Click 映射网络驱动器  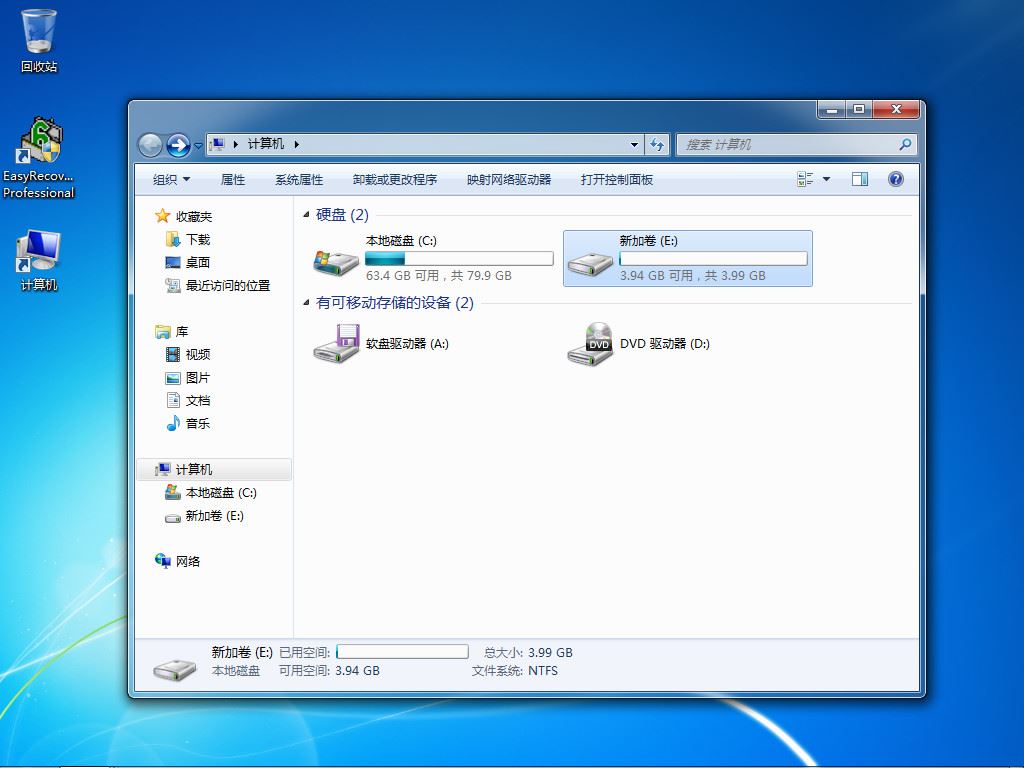pyautogui.click(x=509, y=180)
